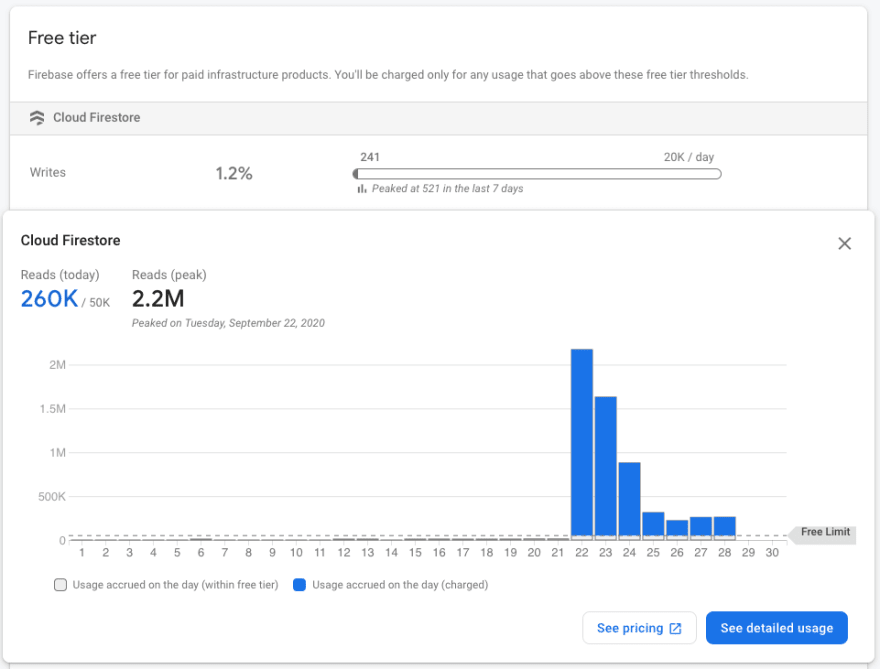Click the '20K / day' limit label
880x669 pixels.
pos(689,157)
